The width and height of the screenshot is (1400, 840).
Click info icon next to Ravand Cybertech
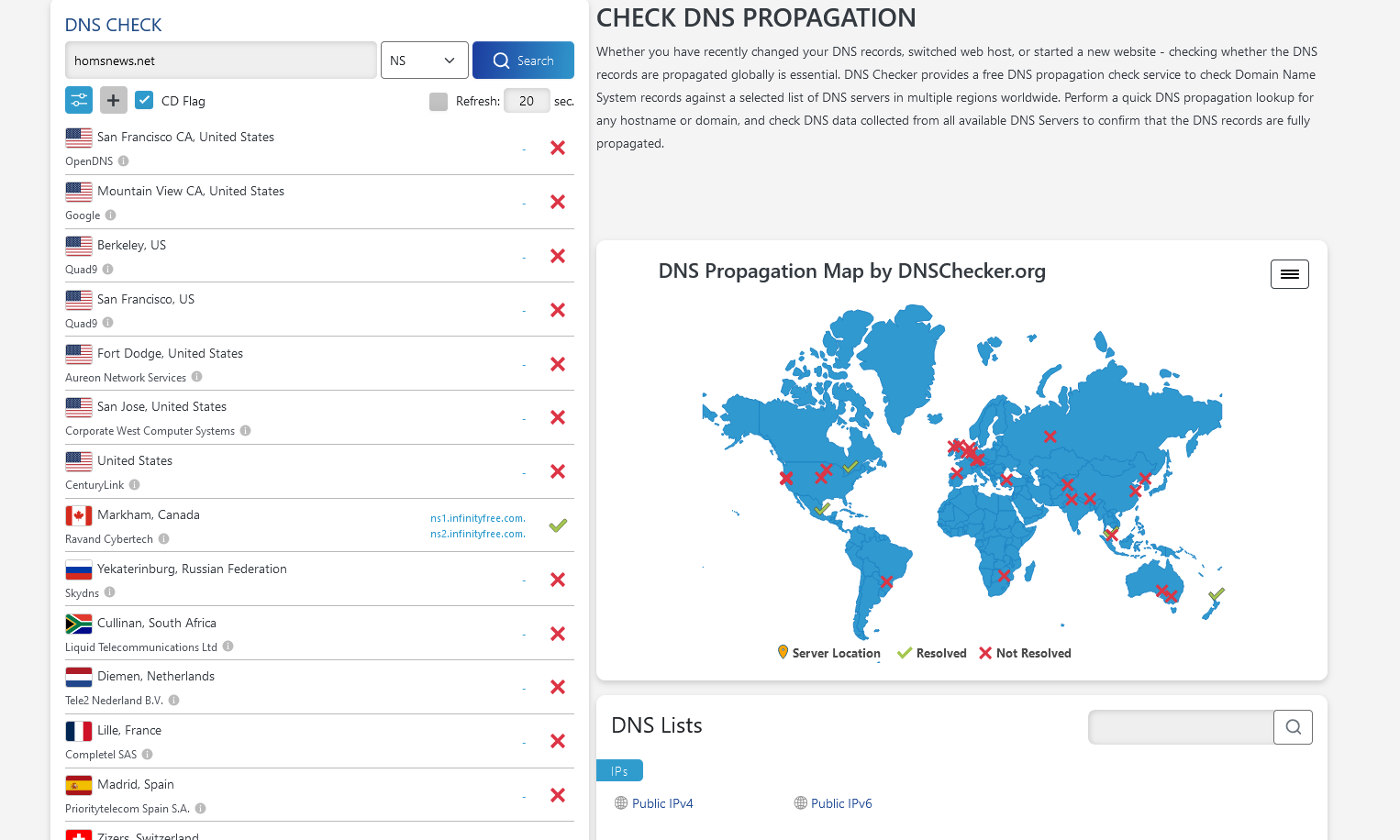[164, 538]
